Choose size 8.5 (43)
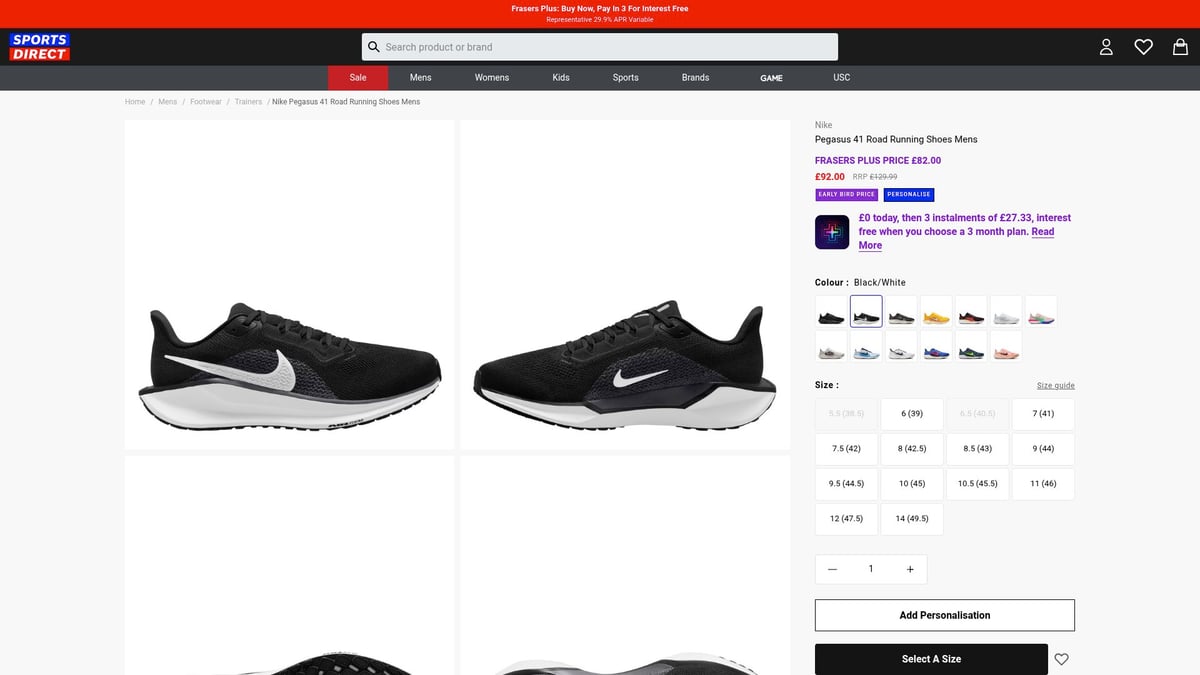1200x675 pixels. 977,449
